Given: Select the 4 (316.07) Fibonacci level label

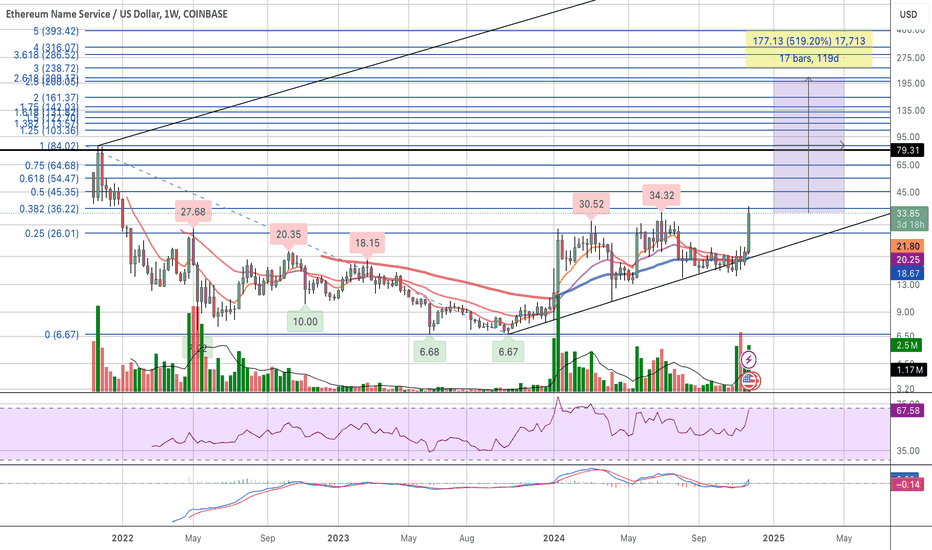Looking at the screenshot, I should coord(56,48).
